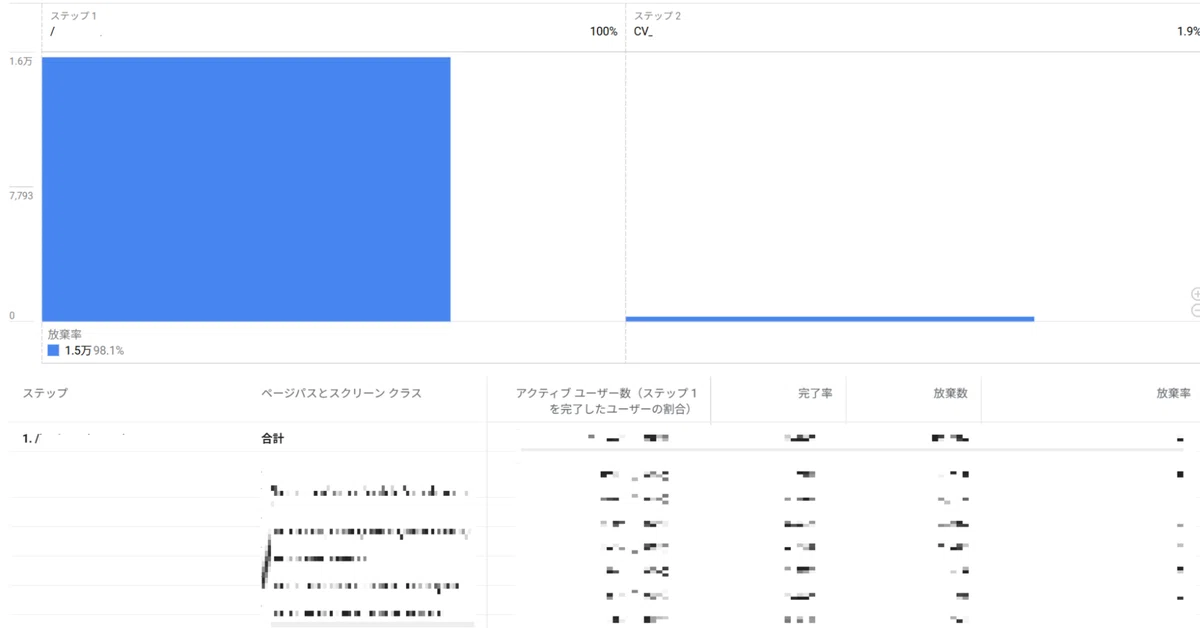Viewport: 1200px width, 628px height.
Task: Click the CV_ step name
Action: point(643,32)
